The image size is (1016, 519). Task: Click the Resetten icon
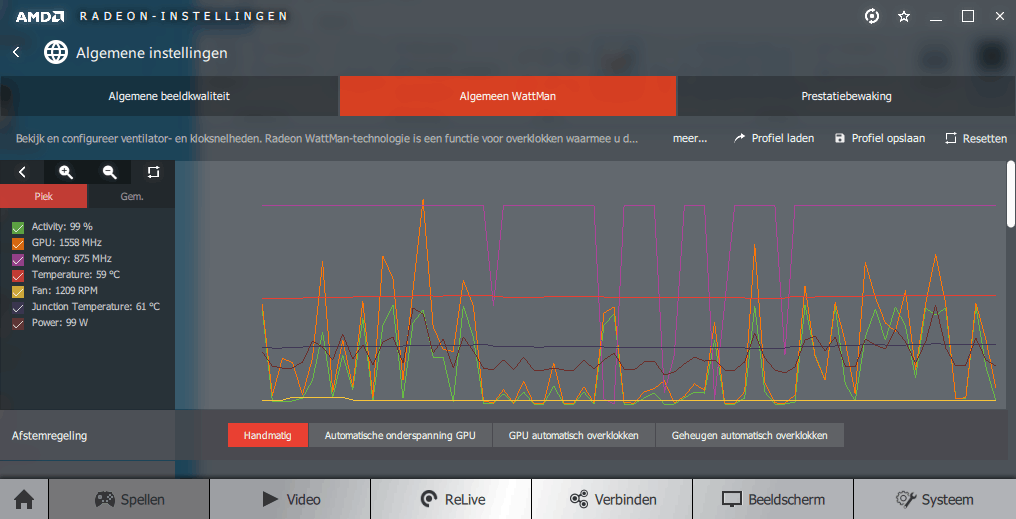[951, 138]
